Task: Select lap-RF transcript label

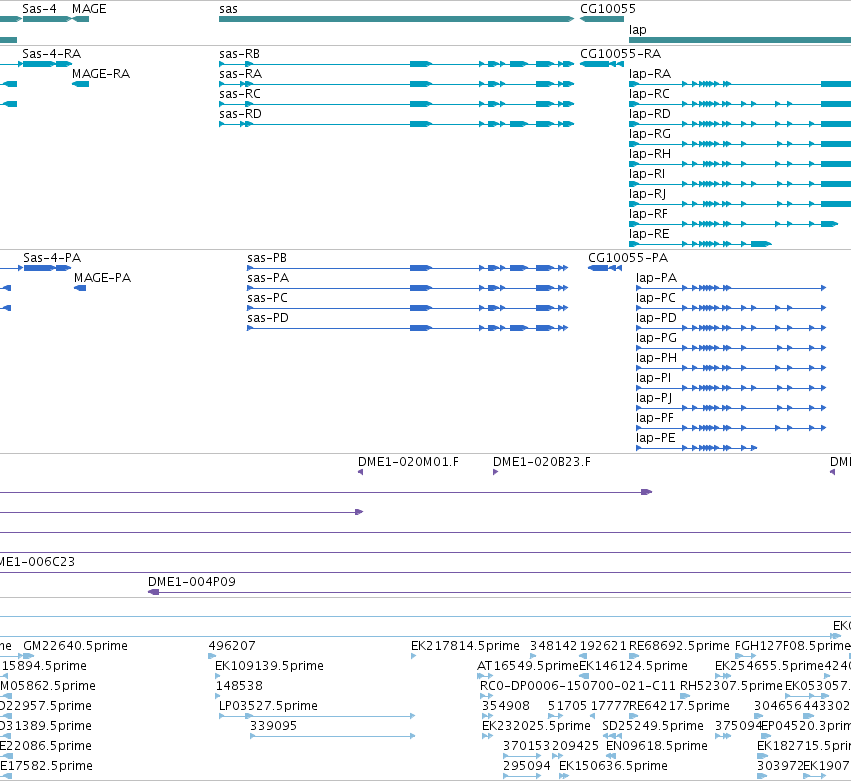Action: (x=649, y=214)
